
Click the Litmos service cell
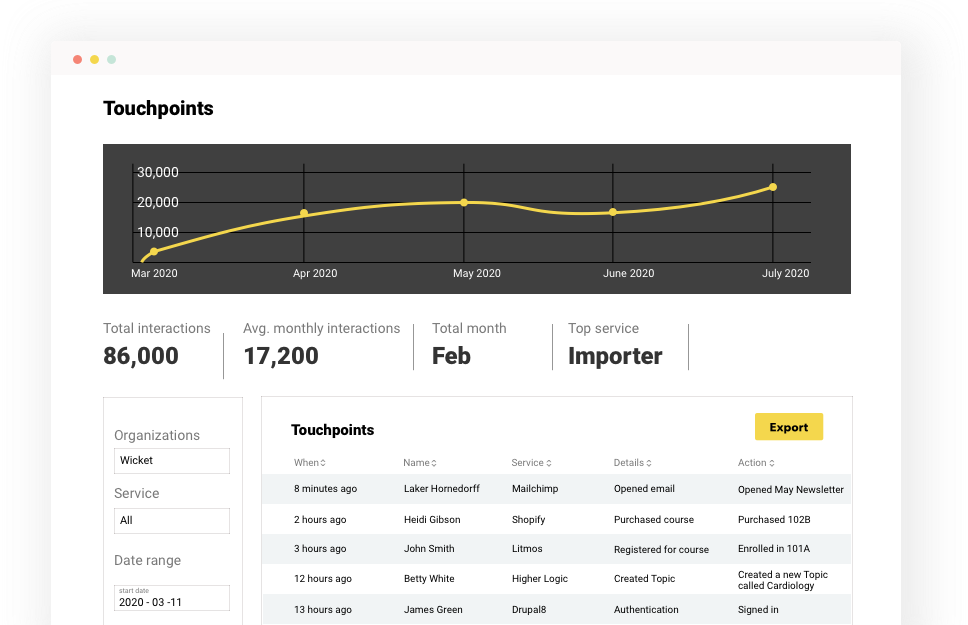527,548
